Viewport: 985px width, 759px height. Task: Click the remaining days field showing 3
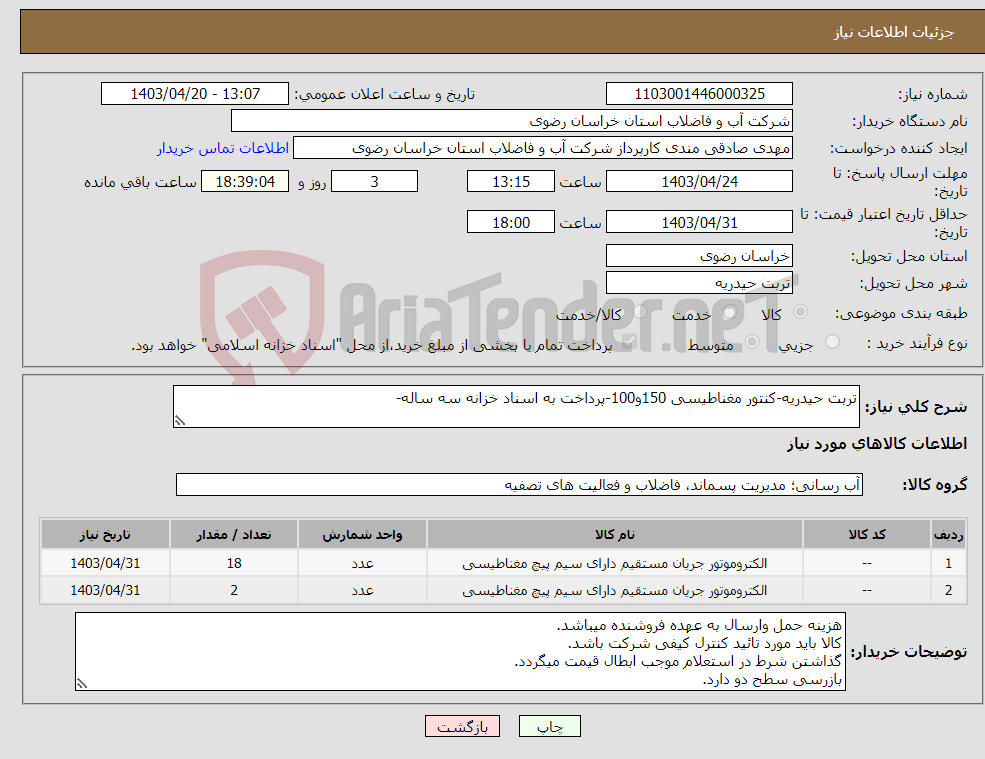pyautogui.click(x=374, y=182)
